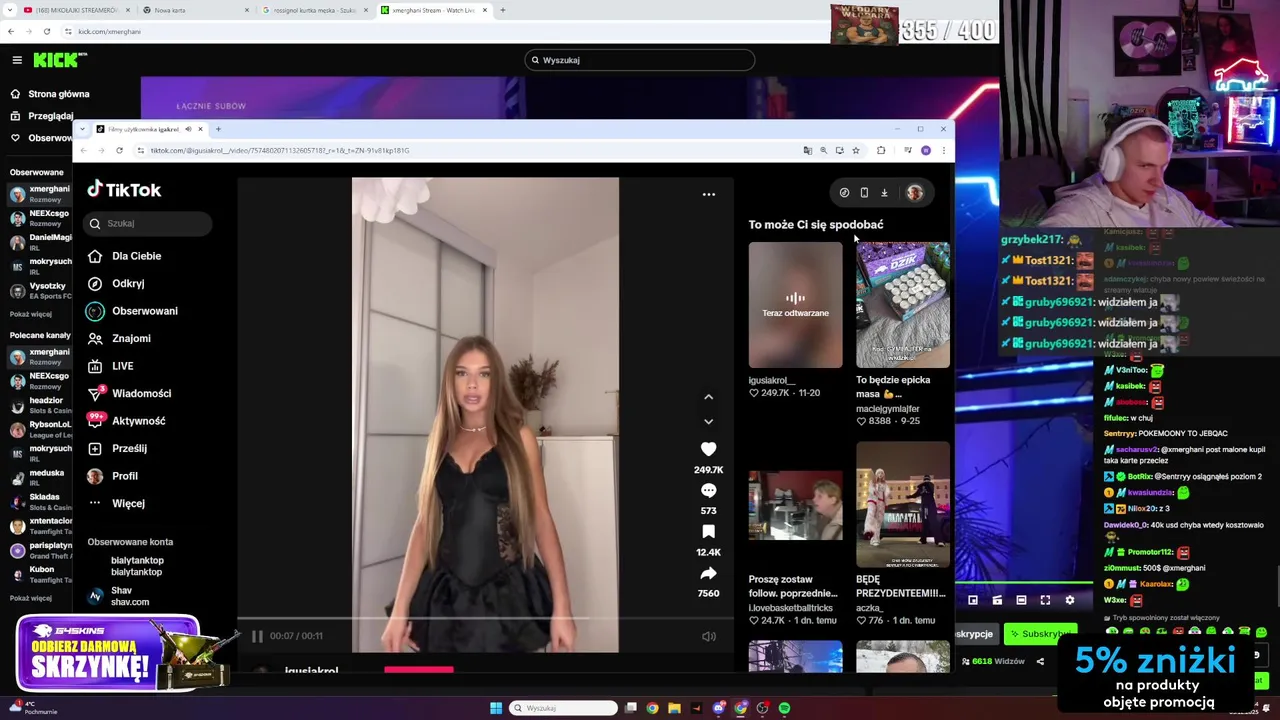Click the paper plane Wiadomości icon
This screenshot has width=1280, height=720.
click(x=95, y=394)
